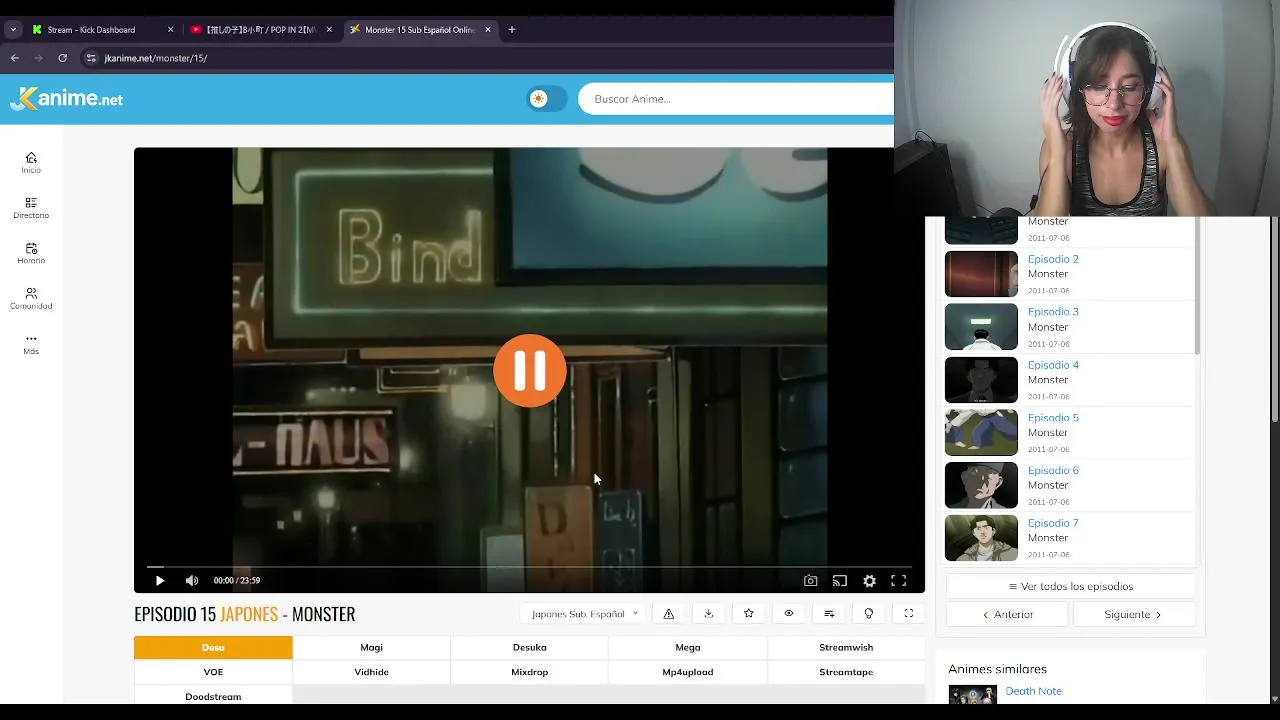Take a screenshot with the camera icon
The width and height of the screenshot is (1280, 720).
811,580
